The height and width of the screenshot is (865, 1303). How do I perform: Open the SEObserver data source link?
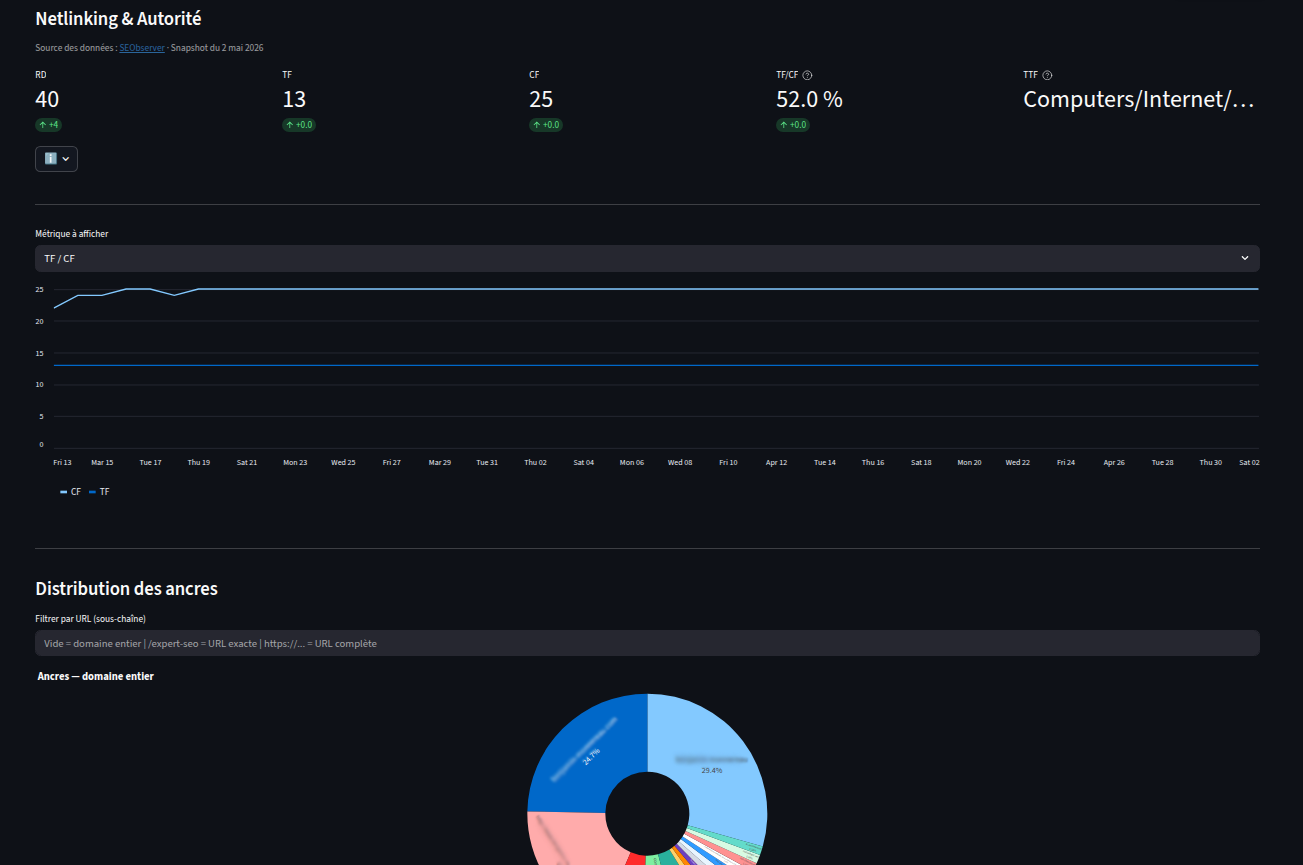coord(142,47)
